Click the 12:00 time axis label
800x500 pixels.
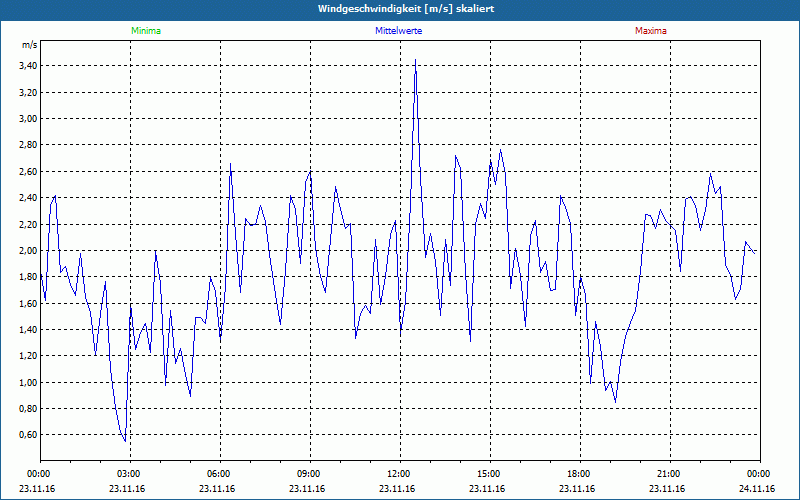click(397, 474)
